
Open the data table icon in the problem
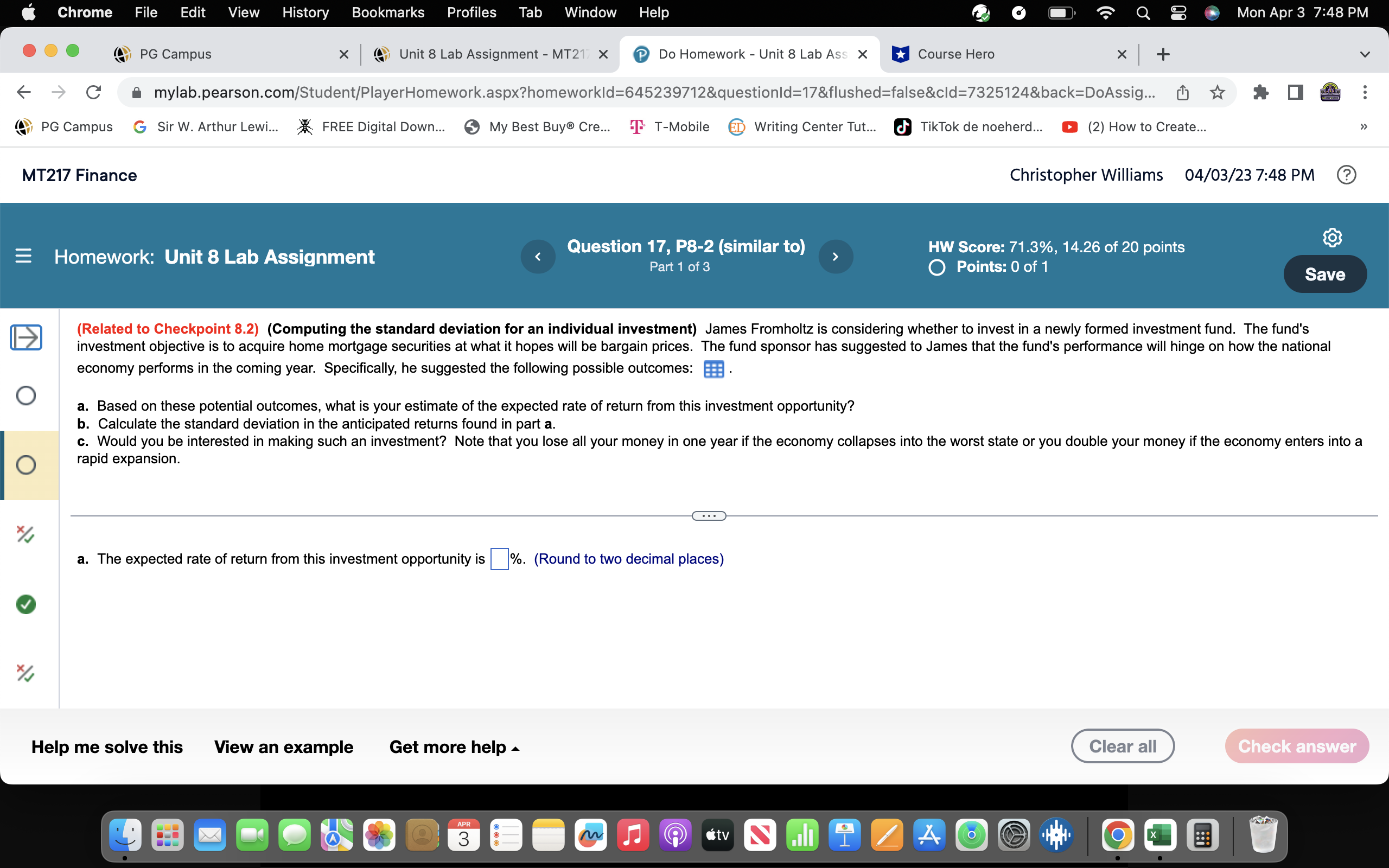tap(713, 369)
